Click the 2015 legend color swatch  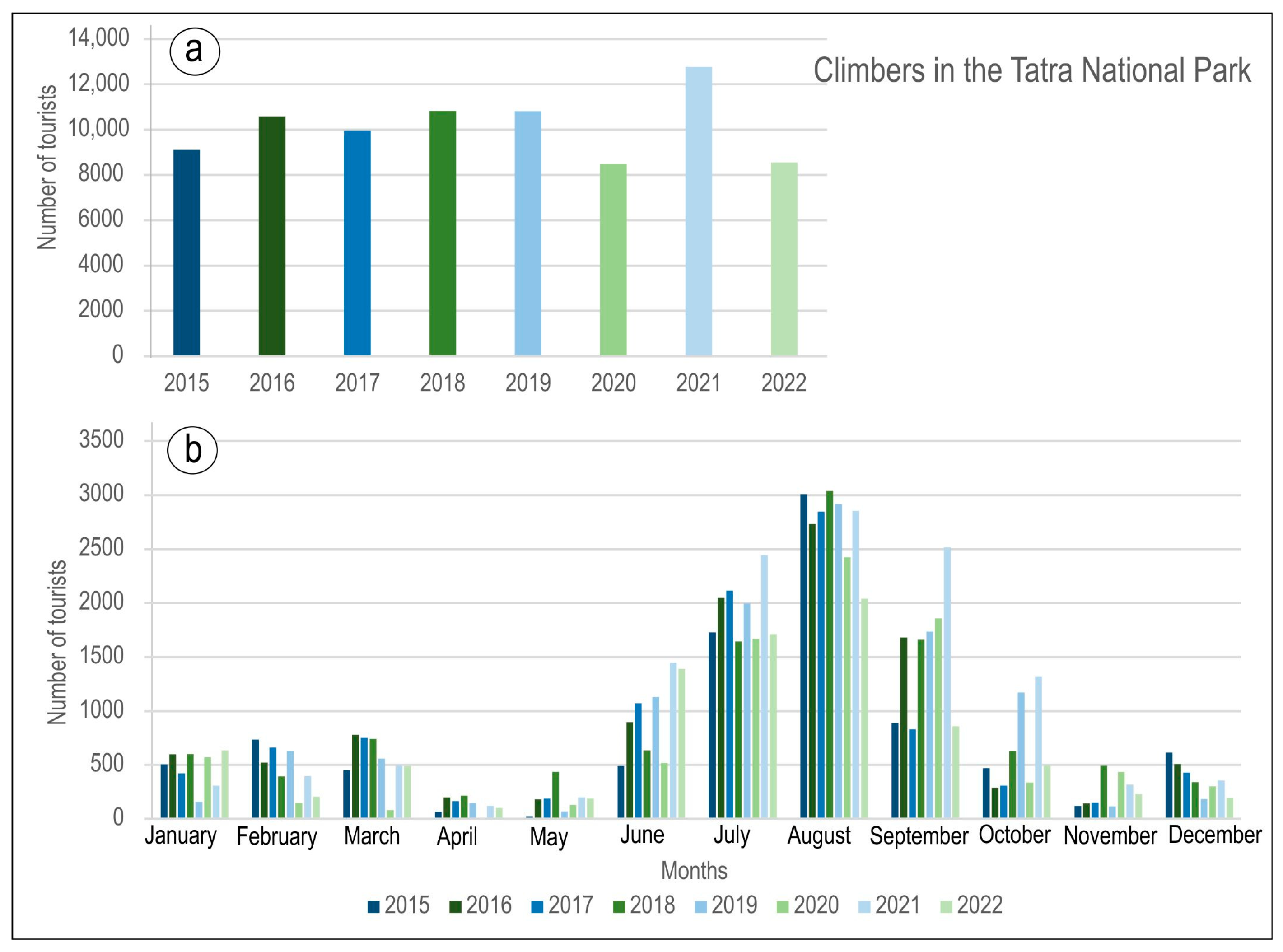373,906
